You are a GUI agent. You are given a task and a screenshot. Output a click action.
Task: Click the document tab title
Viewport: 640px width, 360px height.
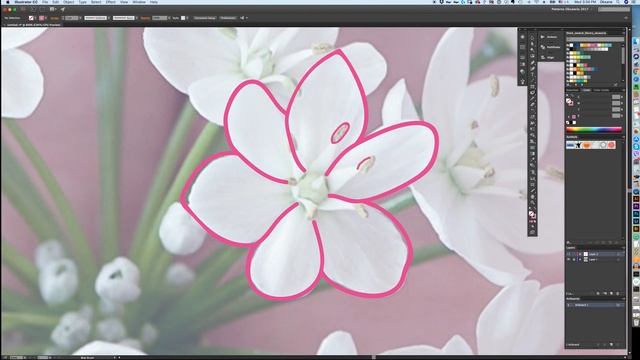coord(33,25)
